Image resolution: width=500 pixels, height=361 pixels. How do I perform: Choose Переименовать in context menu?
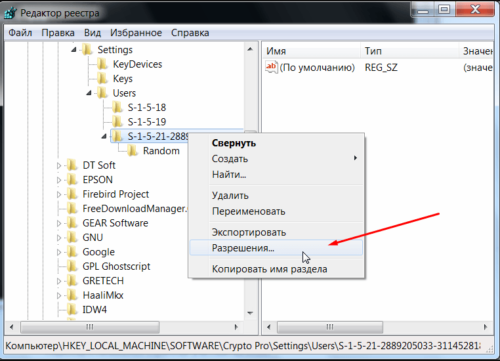[x=276, y=211]
